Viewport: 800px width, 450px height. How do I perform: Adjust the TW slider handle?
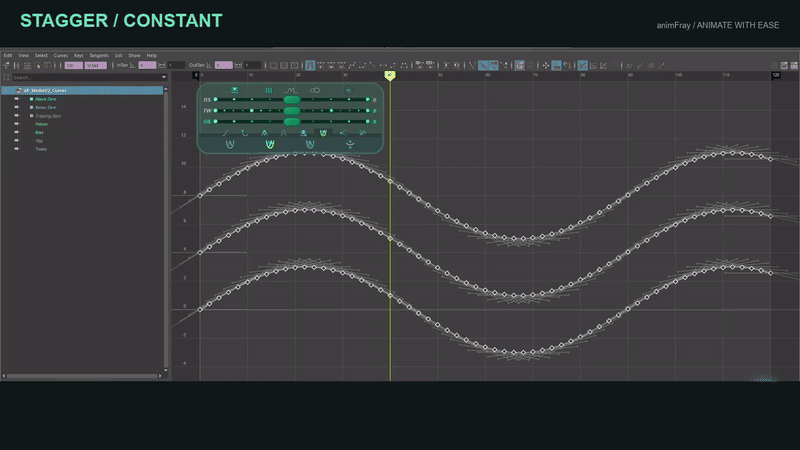[x=292, y=111]
